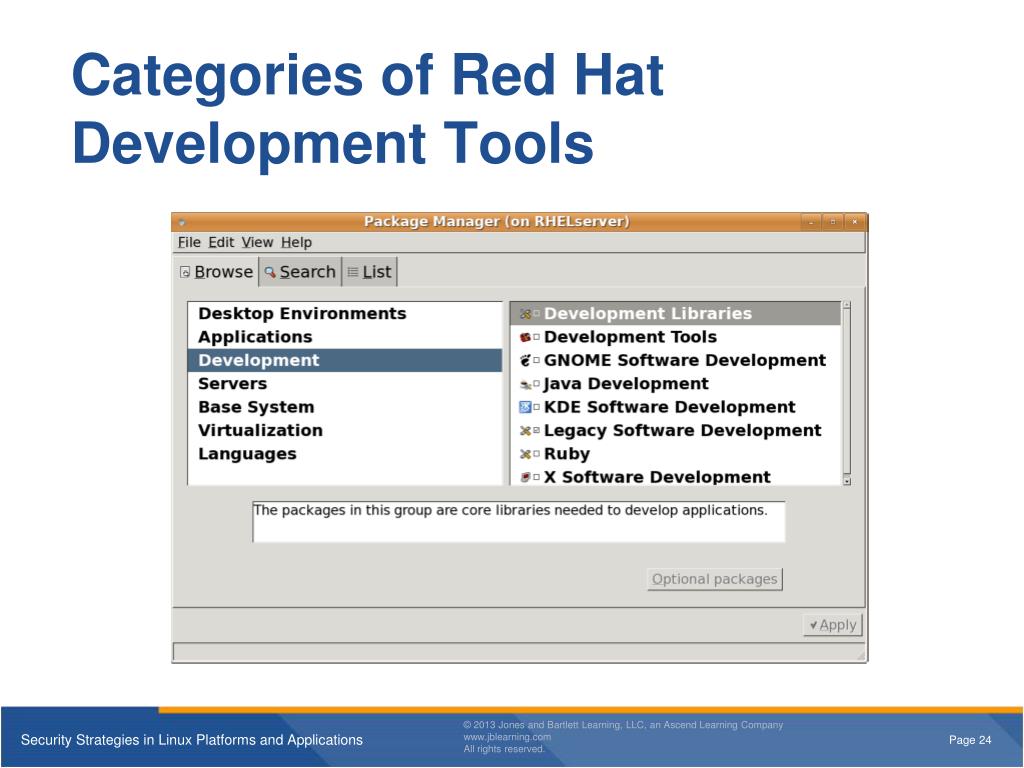Select the Virtualization category
Image resolution: width=1024 pixels, height=768 pixels.
pyautogui.click(x=345, y=431)
